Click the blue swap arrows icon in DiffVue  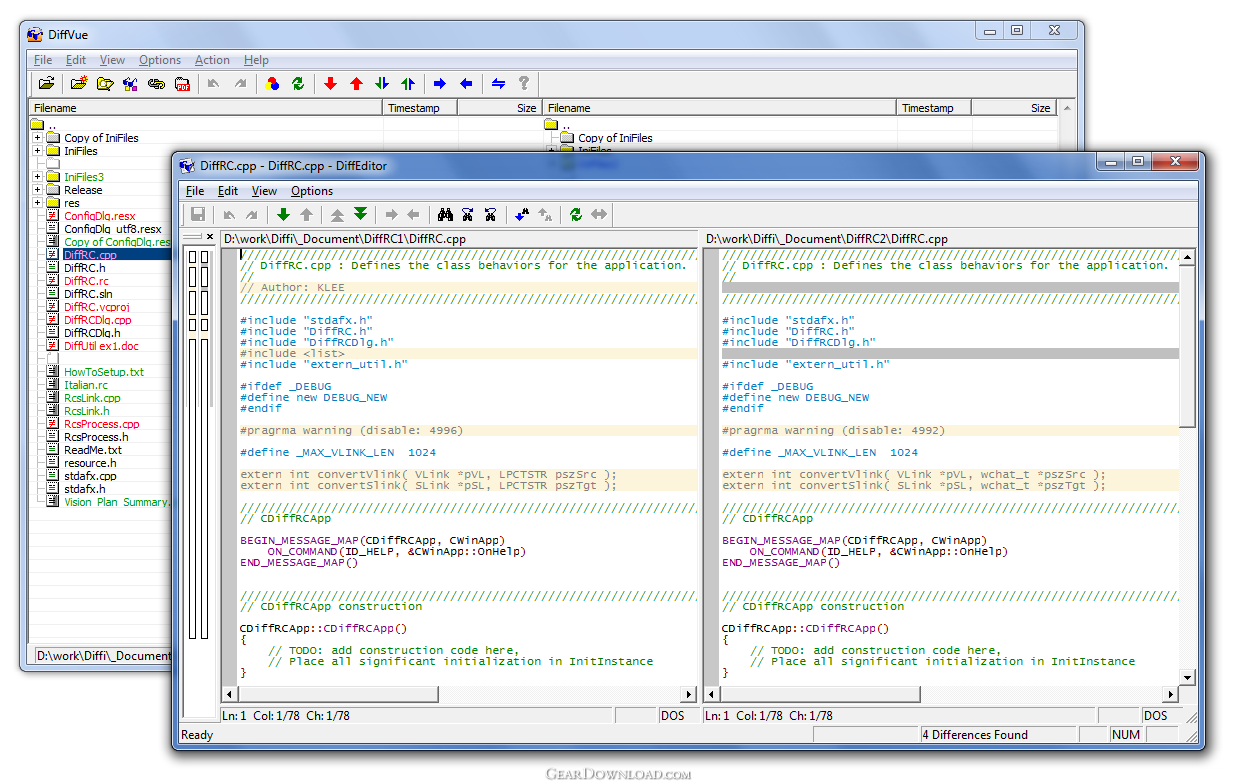click(498, 84)
